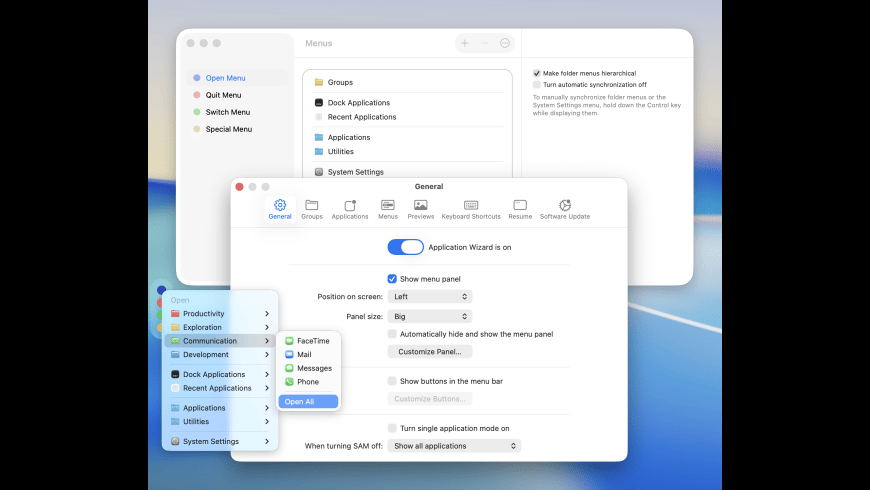Select Quit Menu in the sidebar
The image size is (870, 490).
pos(237,95)
